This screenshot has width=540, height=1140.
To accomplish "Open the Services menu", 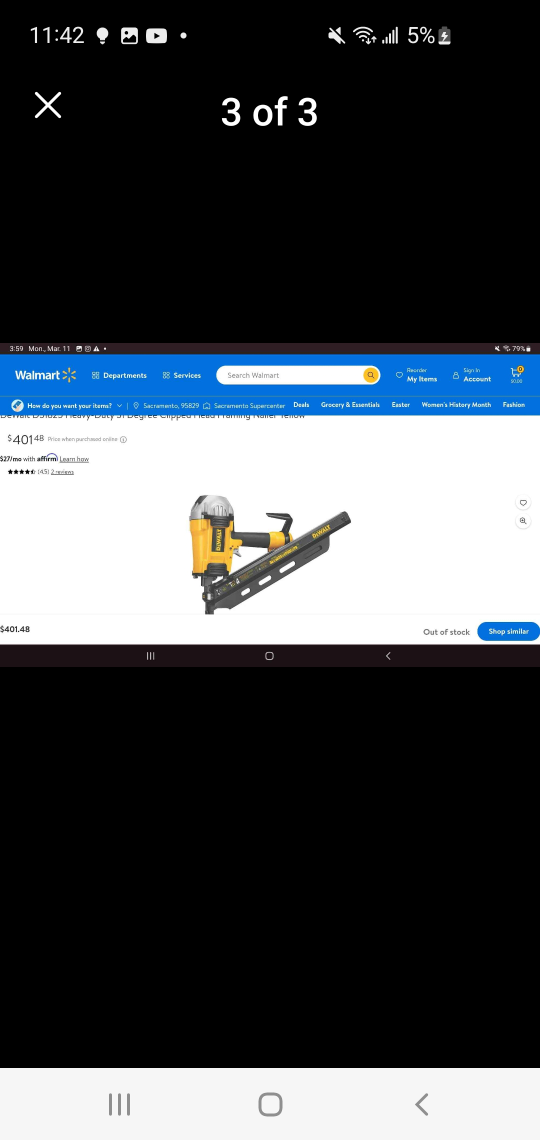I will coord(182,375).
